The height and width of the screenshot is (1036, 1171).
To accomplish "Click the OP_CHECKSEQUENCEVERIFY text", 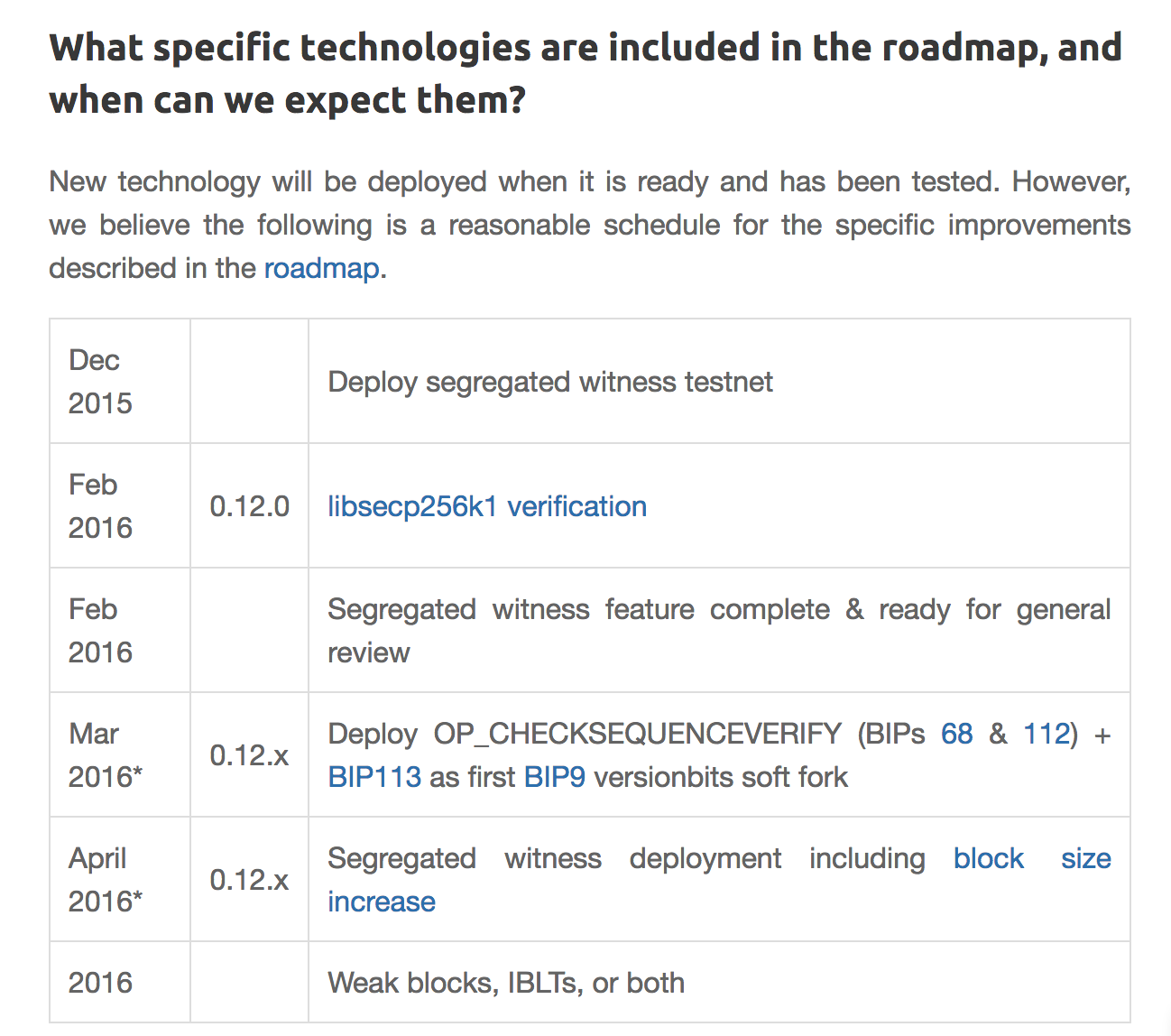I will 637,734.
